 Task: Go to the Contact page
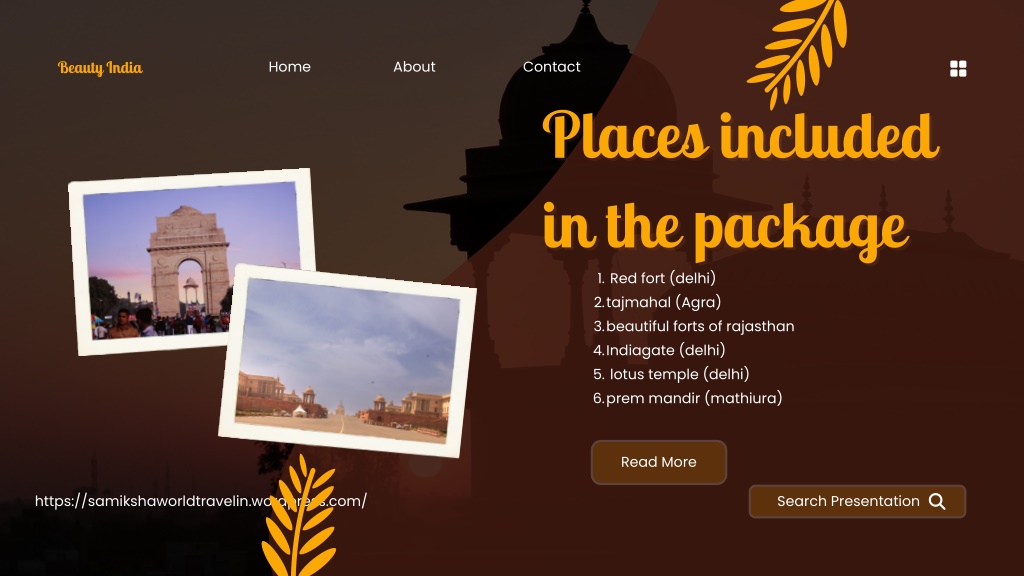coord(551,67)
